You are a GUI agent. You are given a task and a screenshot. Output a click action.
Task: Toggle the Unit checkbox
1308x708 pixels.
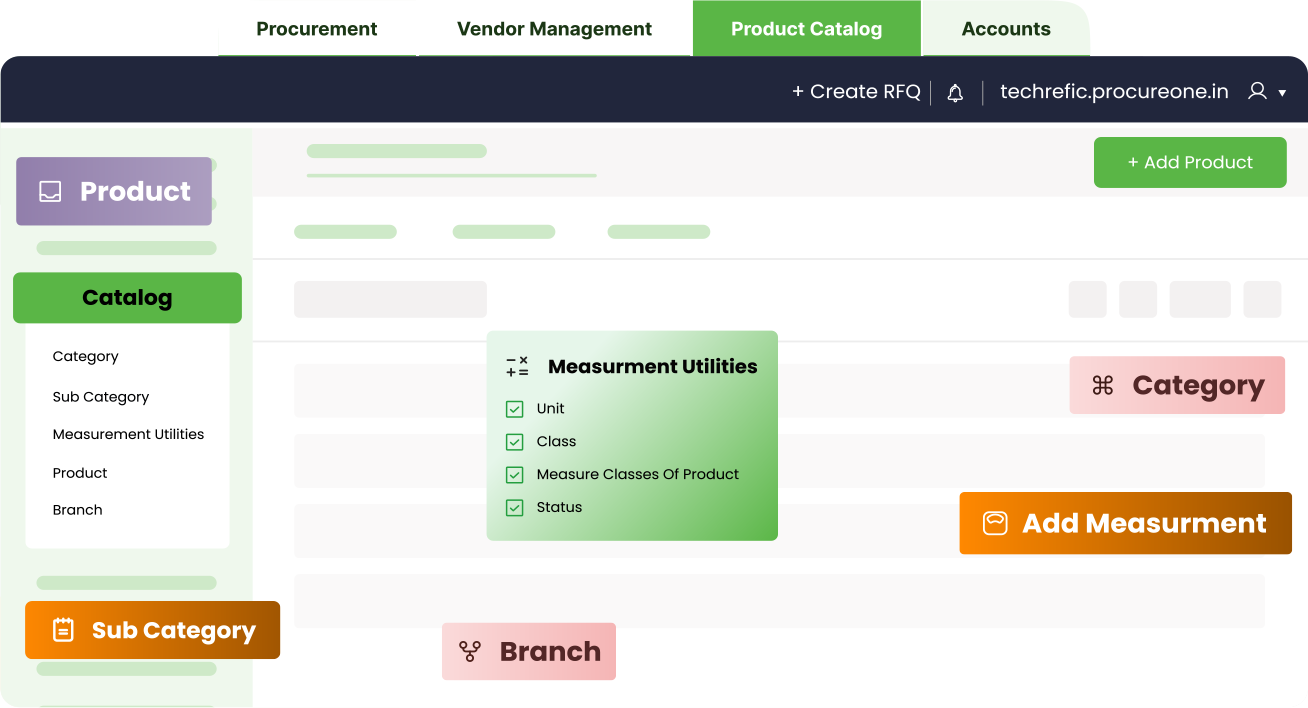point(515,409)
